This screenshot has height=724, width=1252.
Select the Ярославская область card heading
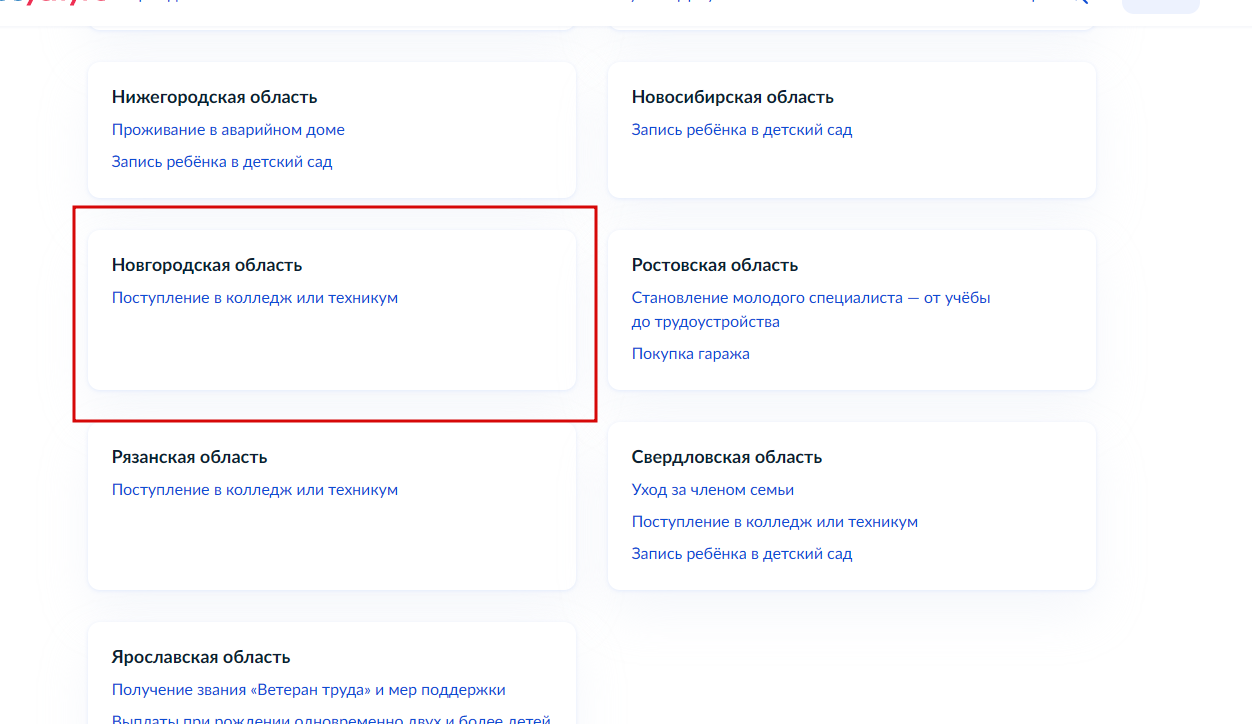[201, 657]
